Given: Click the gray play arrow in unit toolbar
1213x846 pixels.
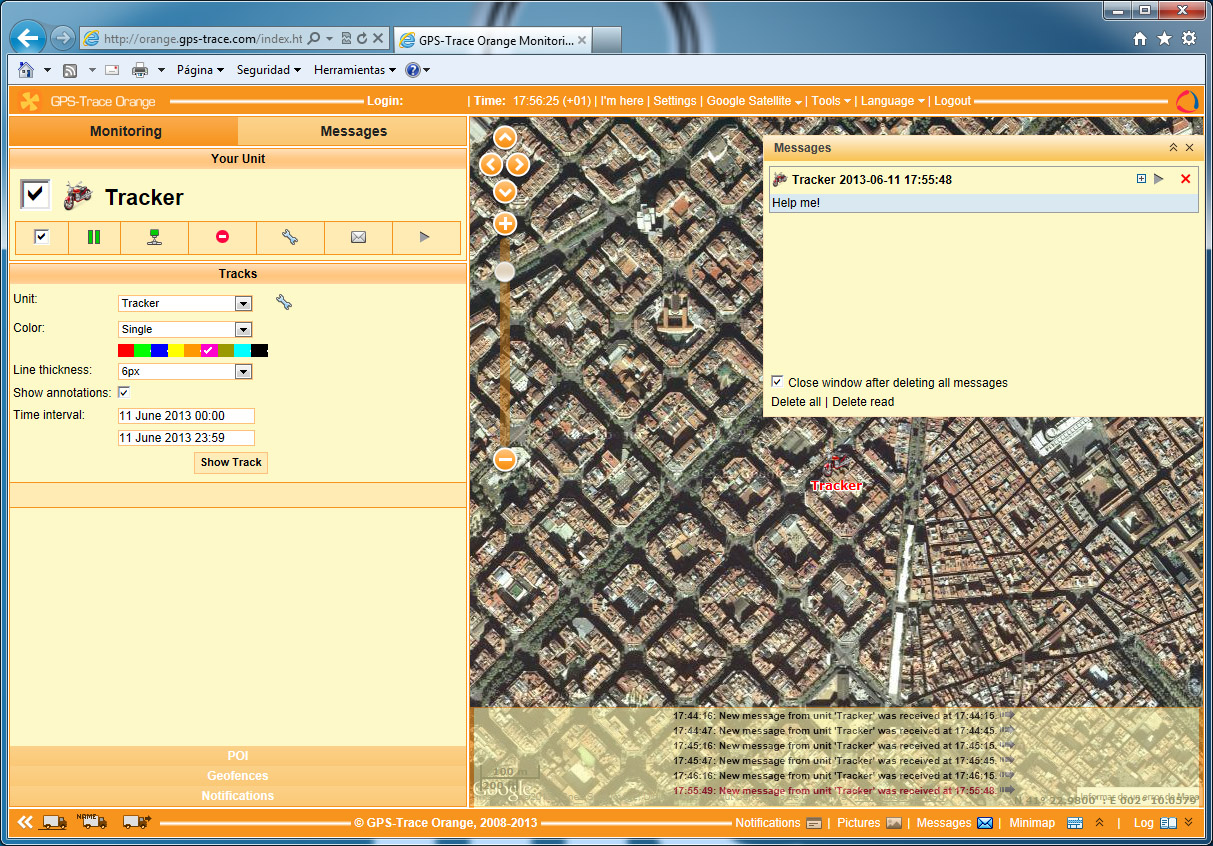Looking at the screenshot, I should point(425,237).
